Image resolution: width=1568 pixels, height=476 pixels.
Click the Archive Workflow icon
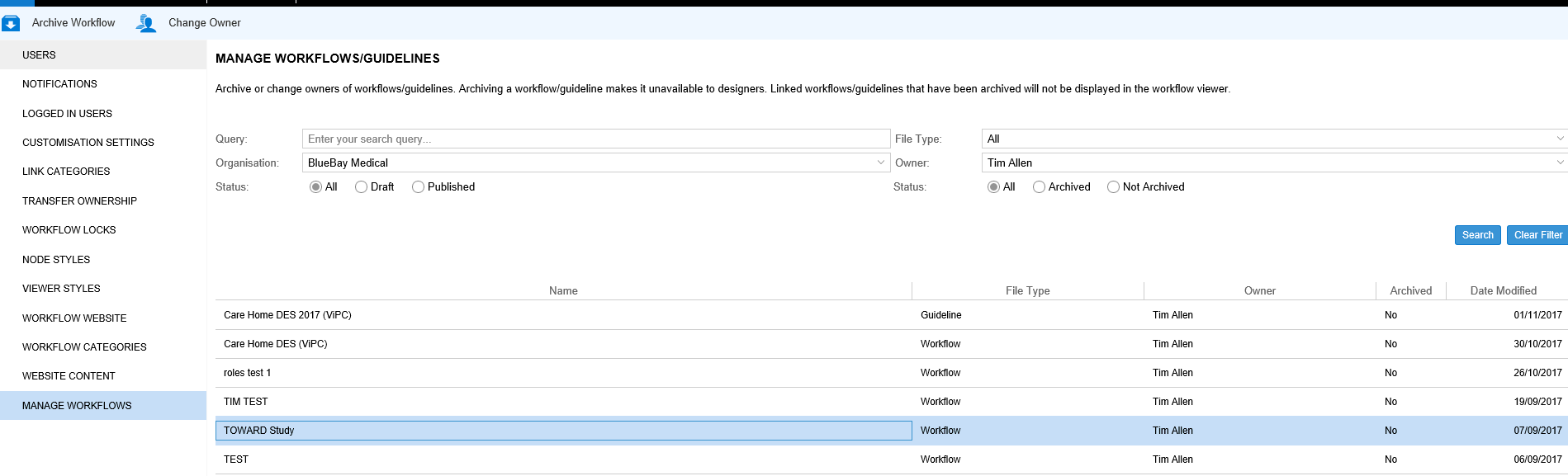point(12,24)
